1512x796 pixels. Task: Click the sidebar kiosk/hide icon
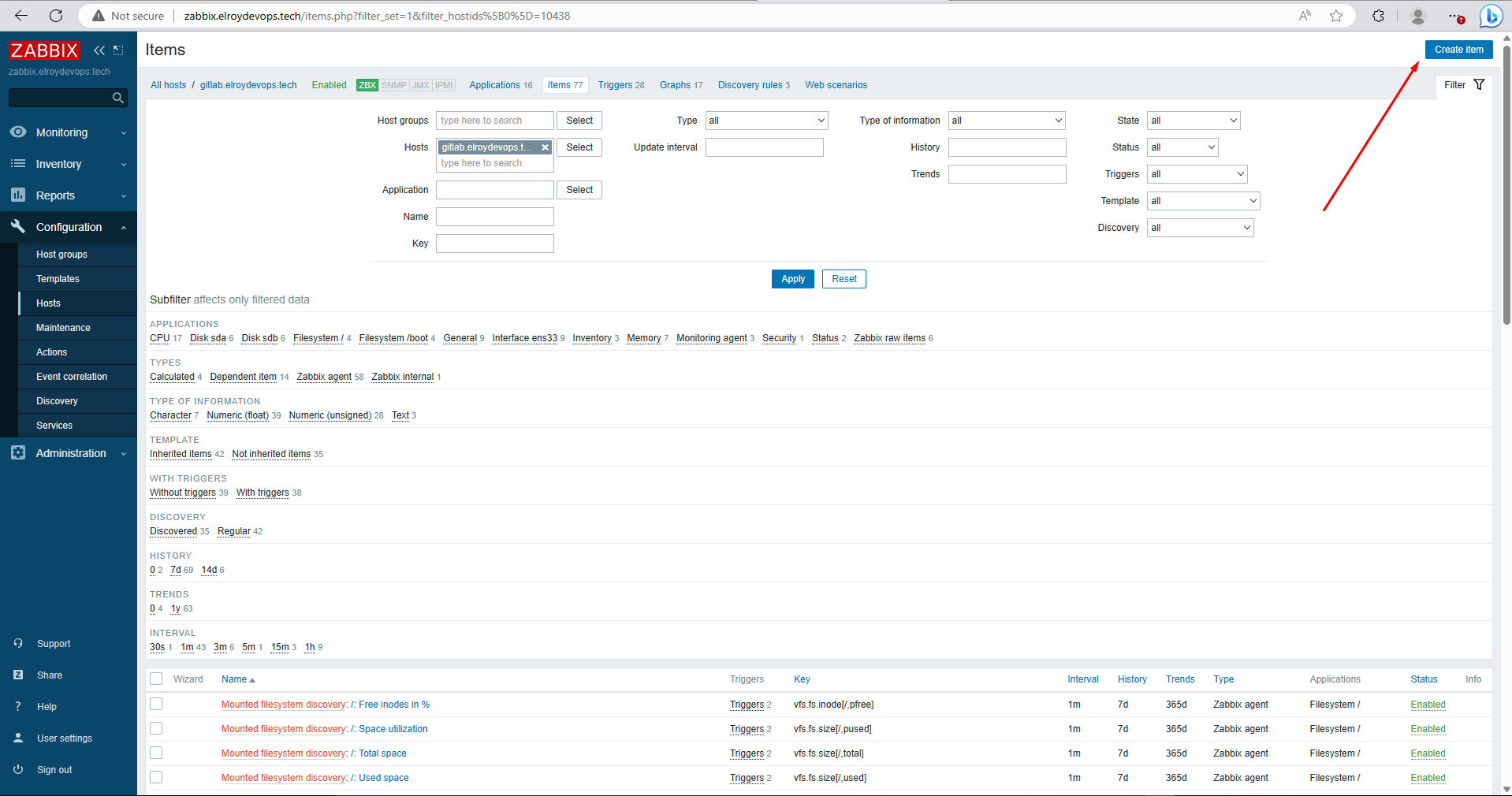118,50
